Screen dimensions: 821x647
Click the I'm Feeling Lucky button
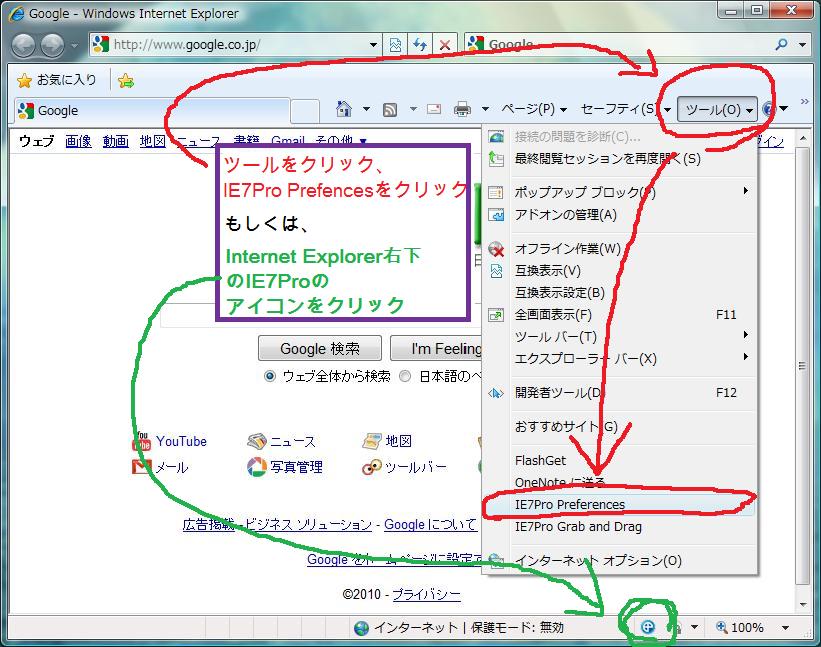437,349
